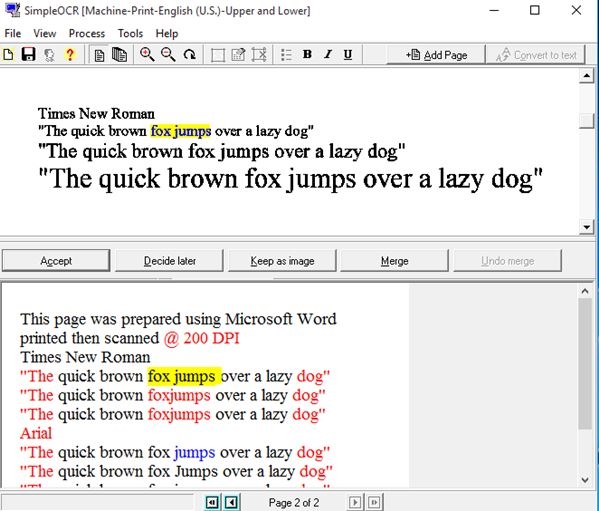Open the Tools menu
The image size is (599, 511).
coord(130,34)
